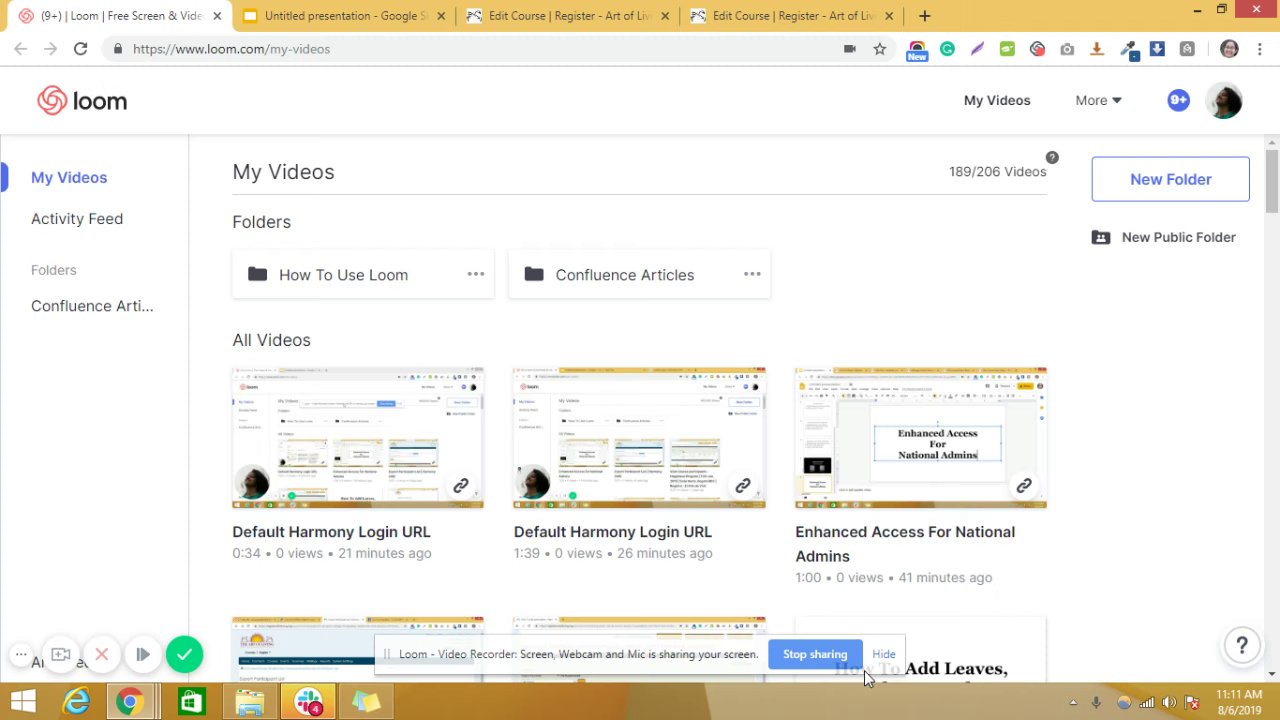Bookmark this page with the star icon

(x=880, y=48)
